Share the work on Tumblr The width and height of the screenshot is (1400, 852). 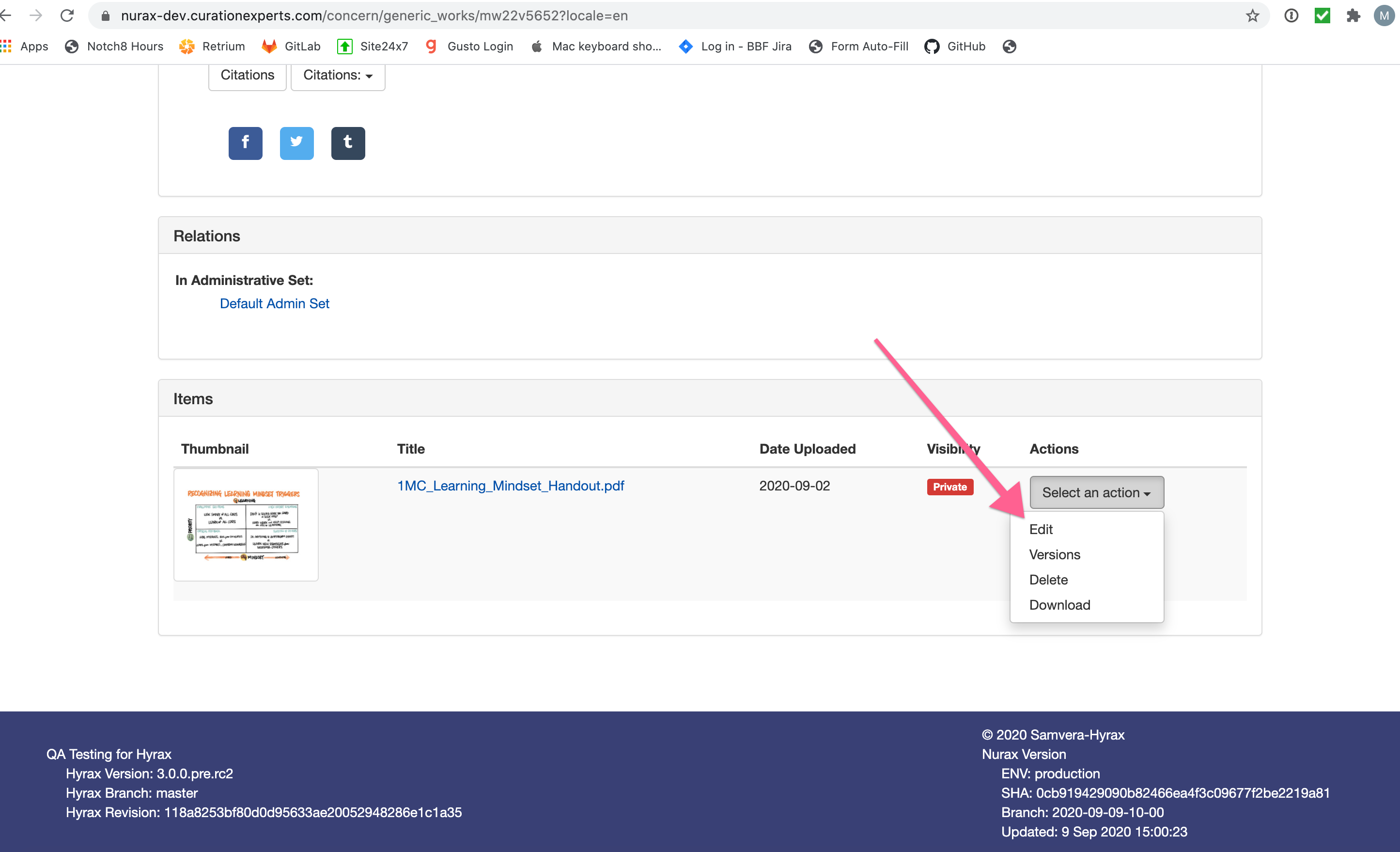click(348, 143)
